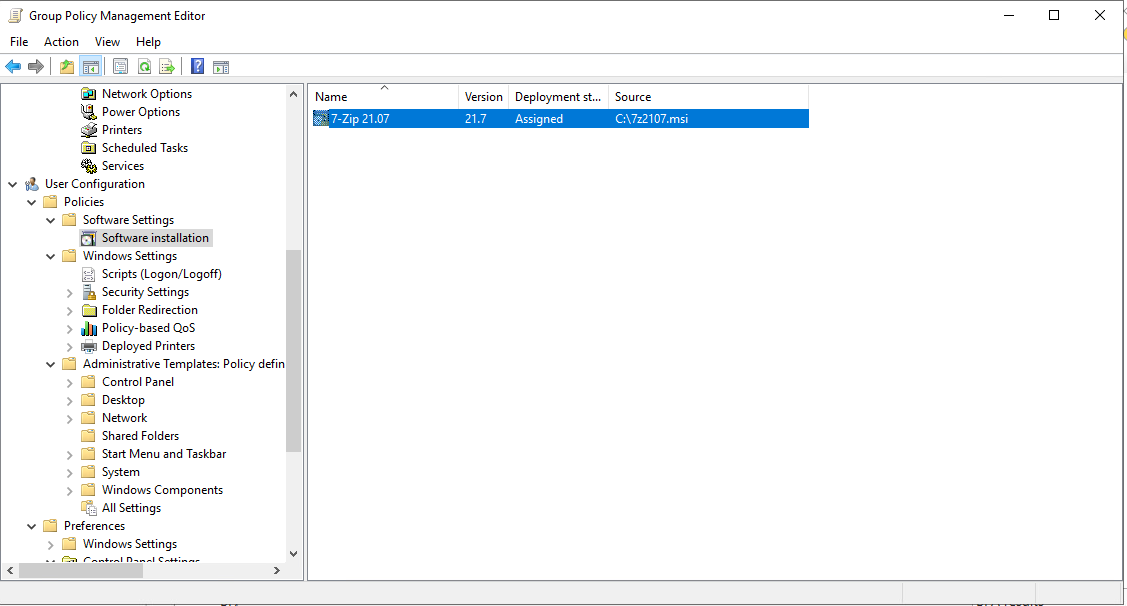This screenshot has width=1127, height=606.
Task: Click the tree scroll right arrow
Action: click(277, 570)
